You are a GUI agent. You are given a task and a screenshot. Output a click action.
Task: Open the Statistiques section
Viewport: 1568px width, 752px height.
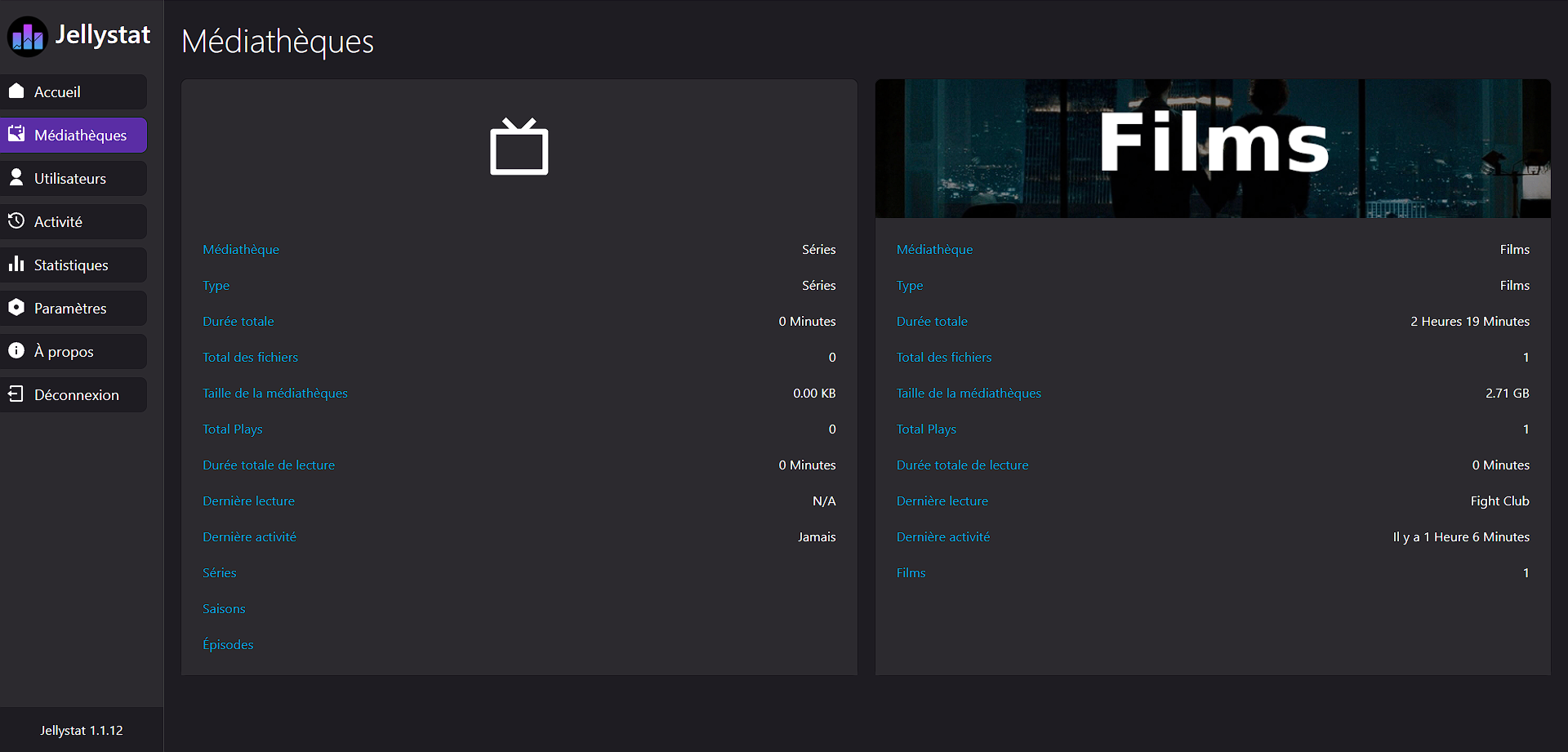(73, 265)
